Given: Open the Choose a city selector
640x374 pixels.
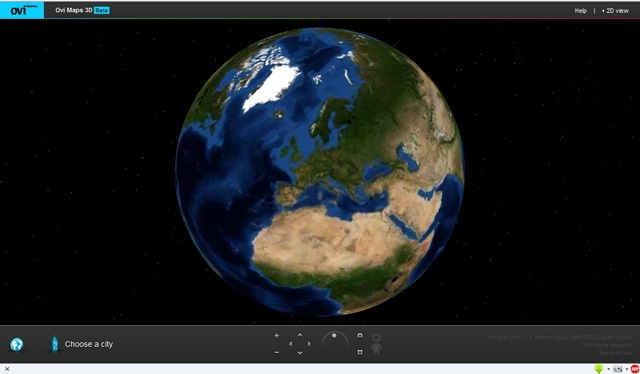Looking at the screenshot, I should tap(89, 344).
